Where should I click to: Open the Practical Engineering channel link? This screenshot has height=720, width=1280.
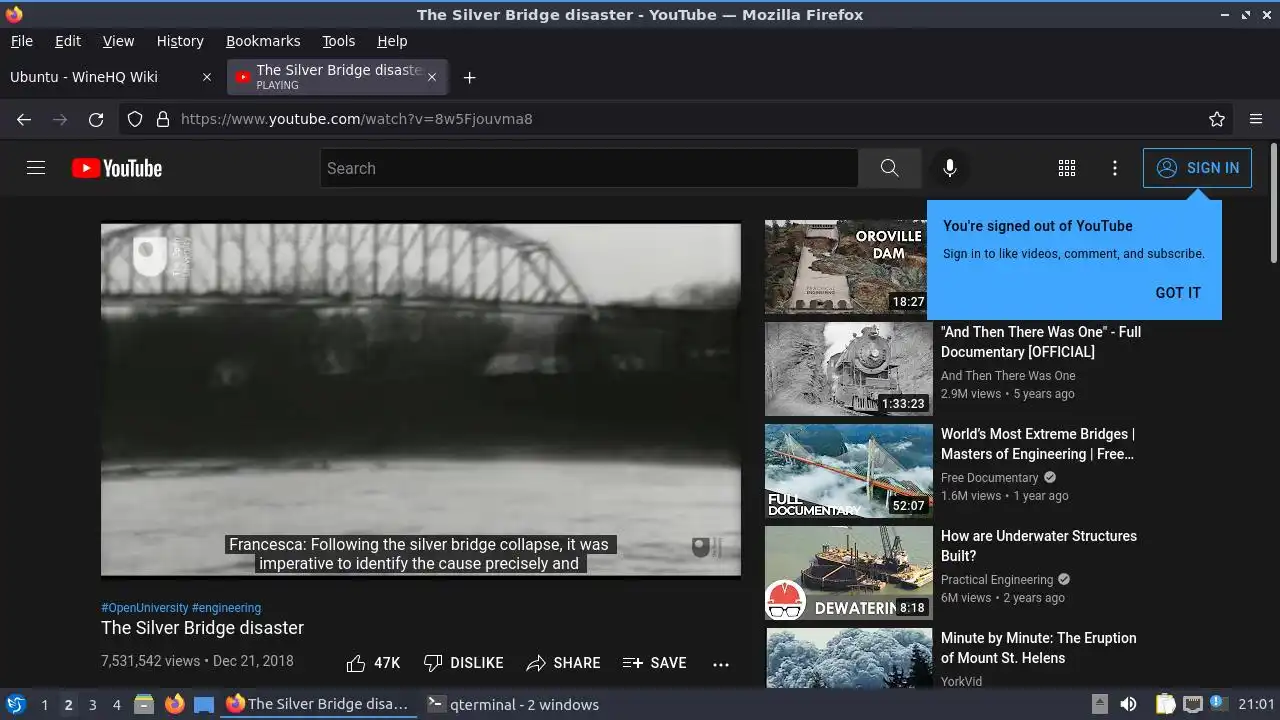(x=997, y=580)
